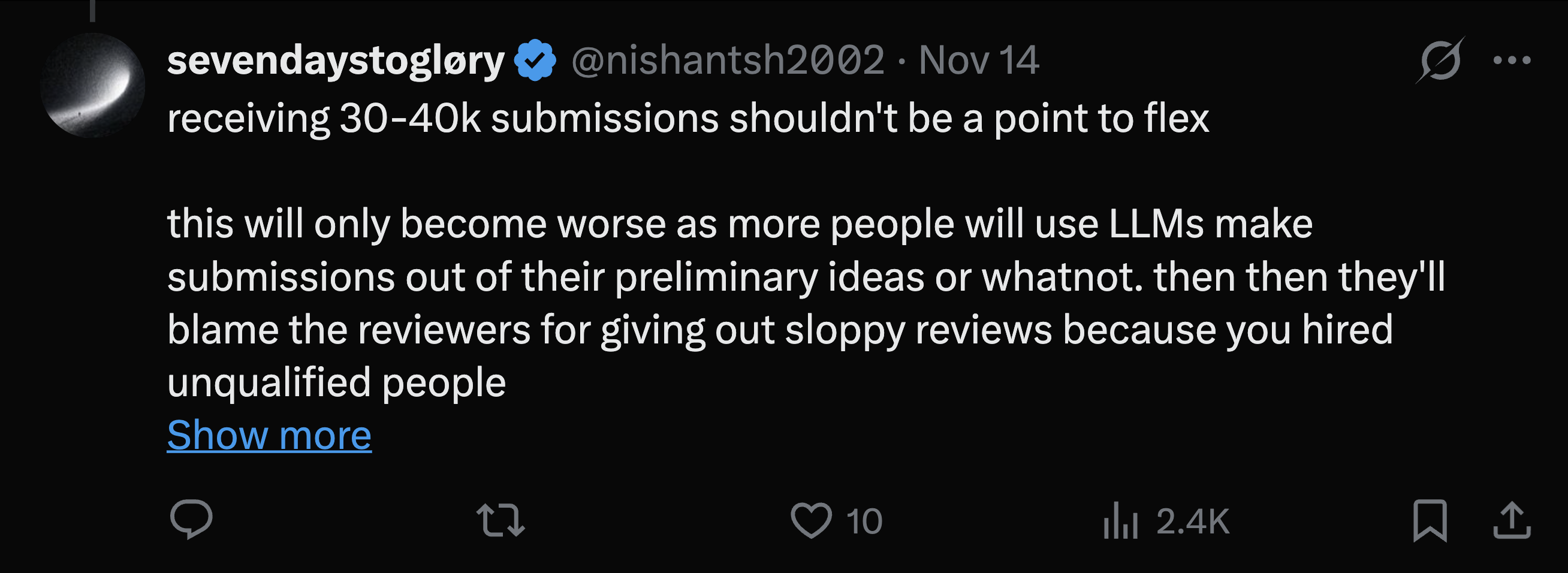Screen dimensions: 1568x573
Task: Bookmark this post
Action: [x=1429, y=520]
